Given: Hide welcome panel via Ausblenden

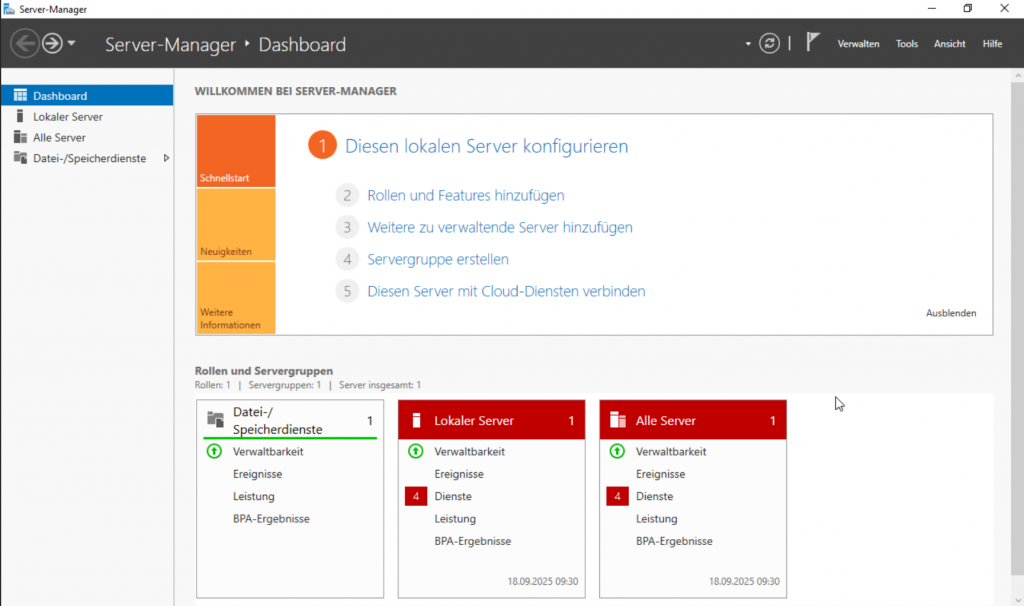Looking at the screenshot, I should [x=951, y=313].
